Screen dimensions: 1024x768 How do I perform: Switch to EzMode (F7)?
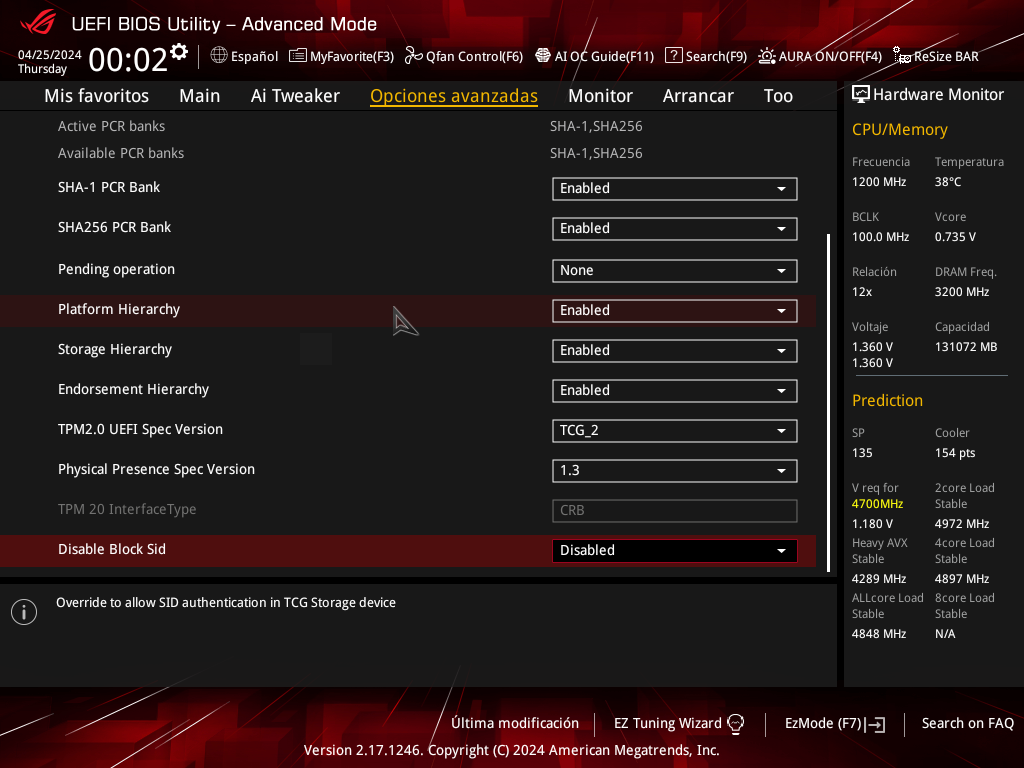[x=823, y=723]
